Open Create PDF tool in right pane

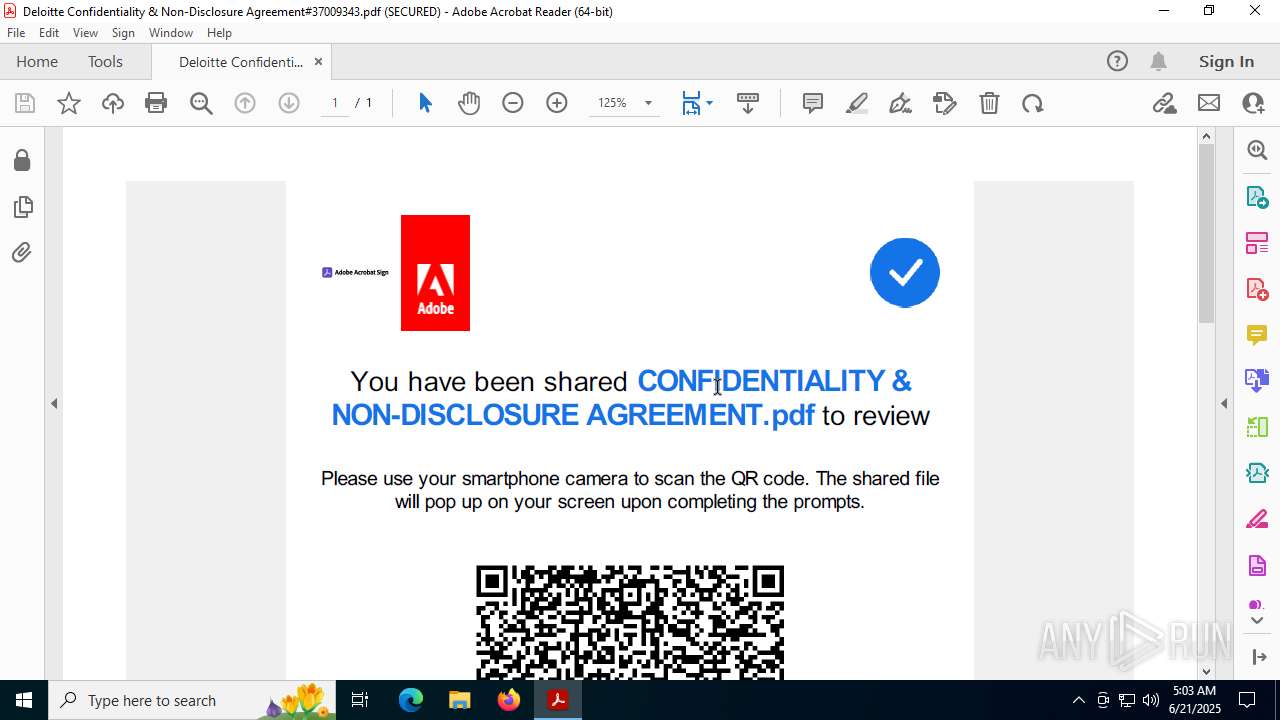(x=1257, y=289)
